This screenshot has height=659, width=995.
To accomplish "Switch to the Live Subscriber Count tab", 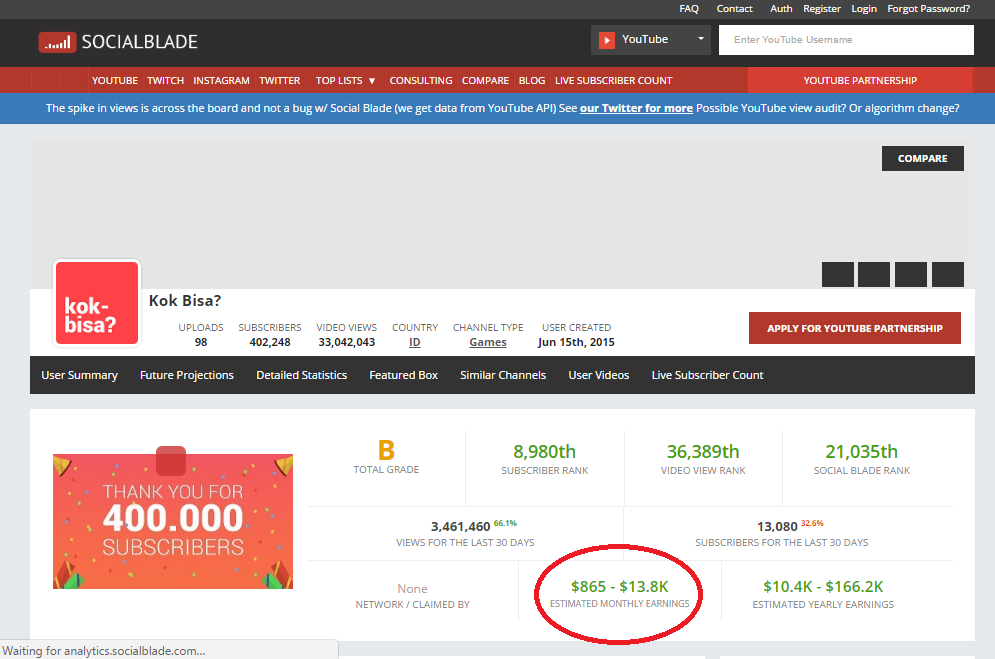I will [708, 375].
